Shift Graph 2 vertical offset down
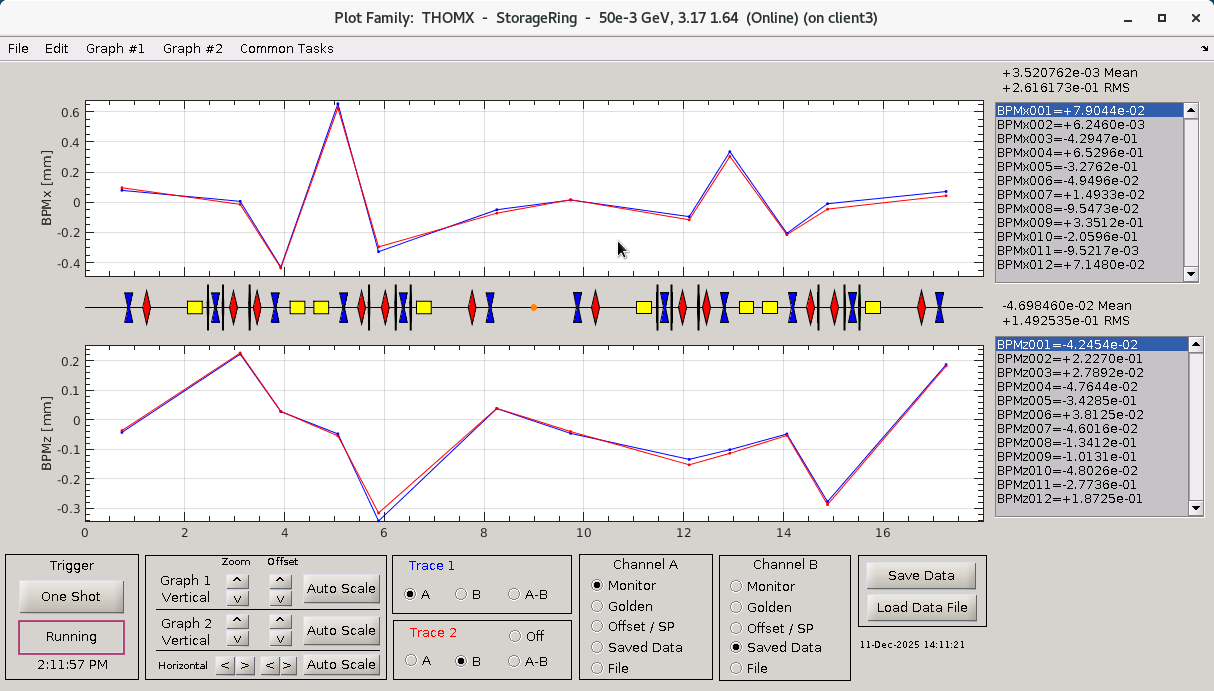This screenshot has width=1214, height=691. coord(281,639)
